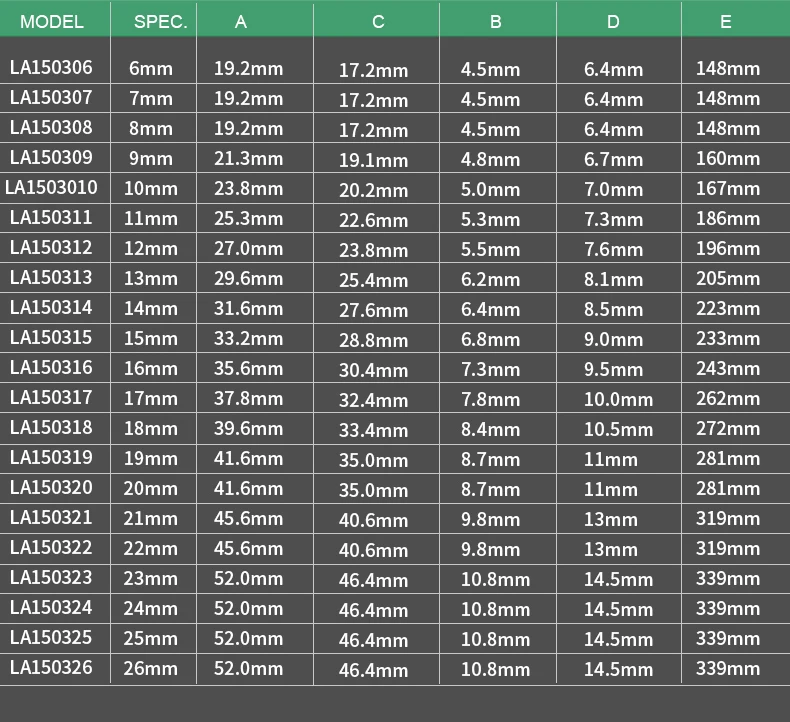Click C value 20.2mm in LA1503010 row
The width and height of the screenshot is (790, 722).
pyautogui.click(x=373, y=190)
